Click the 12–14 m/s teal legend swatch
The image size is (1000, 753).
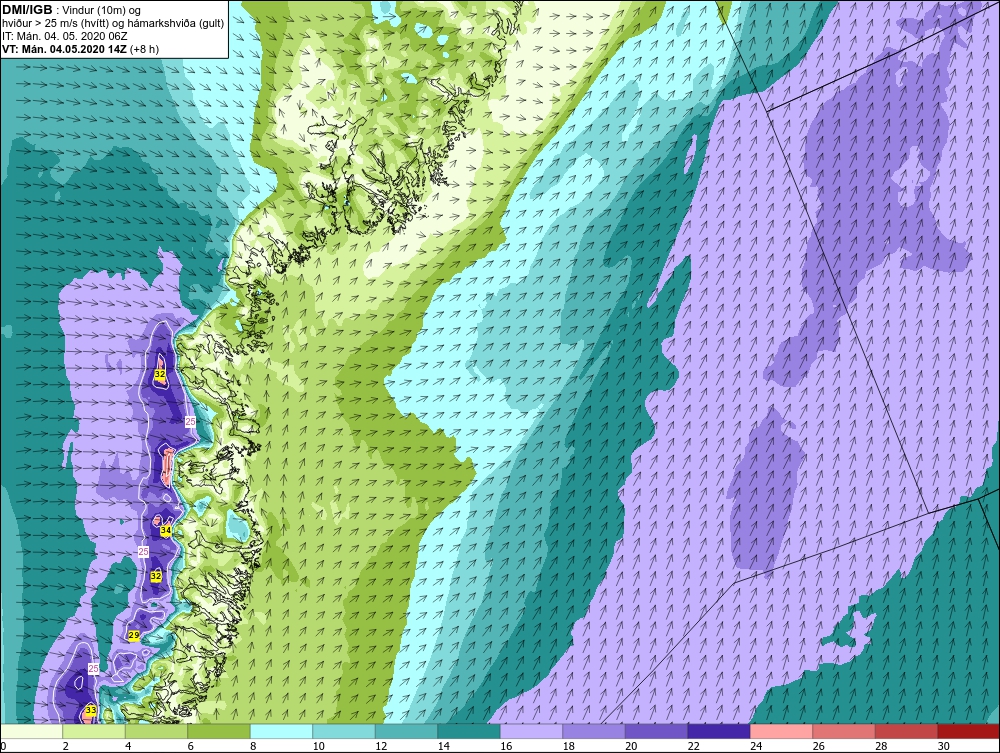point(406,731)
